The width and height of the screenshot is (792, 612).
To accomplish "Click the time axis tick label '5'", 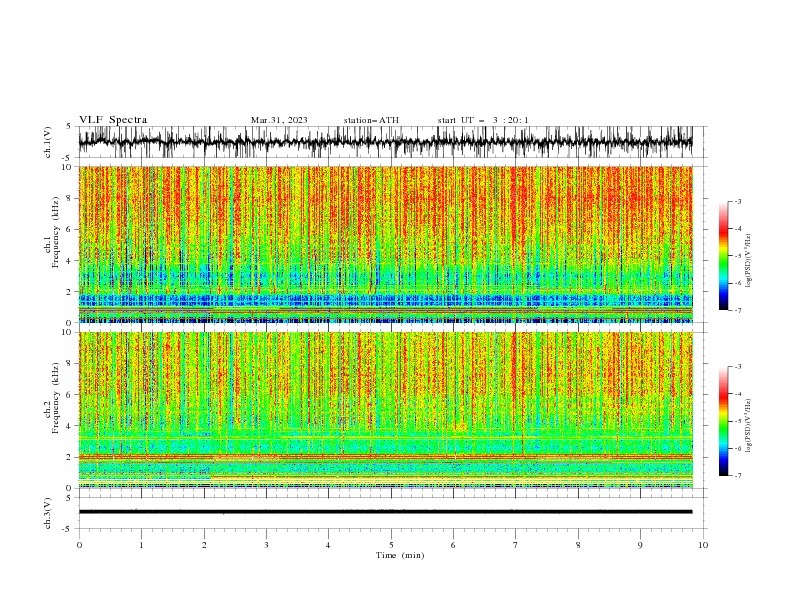I will (391, 545).
